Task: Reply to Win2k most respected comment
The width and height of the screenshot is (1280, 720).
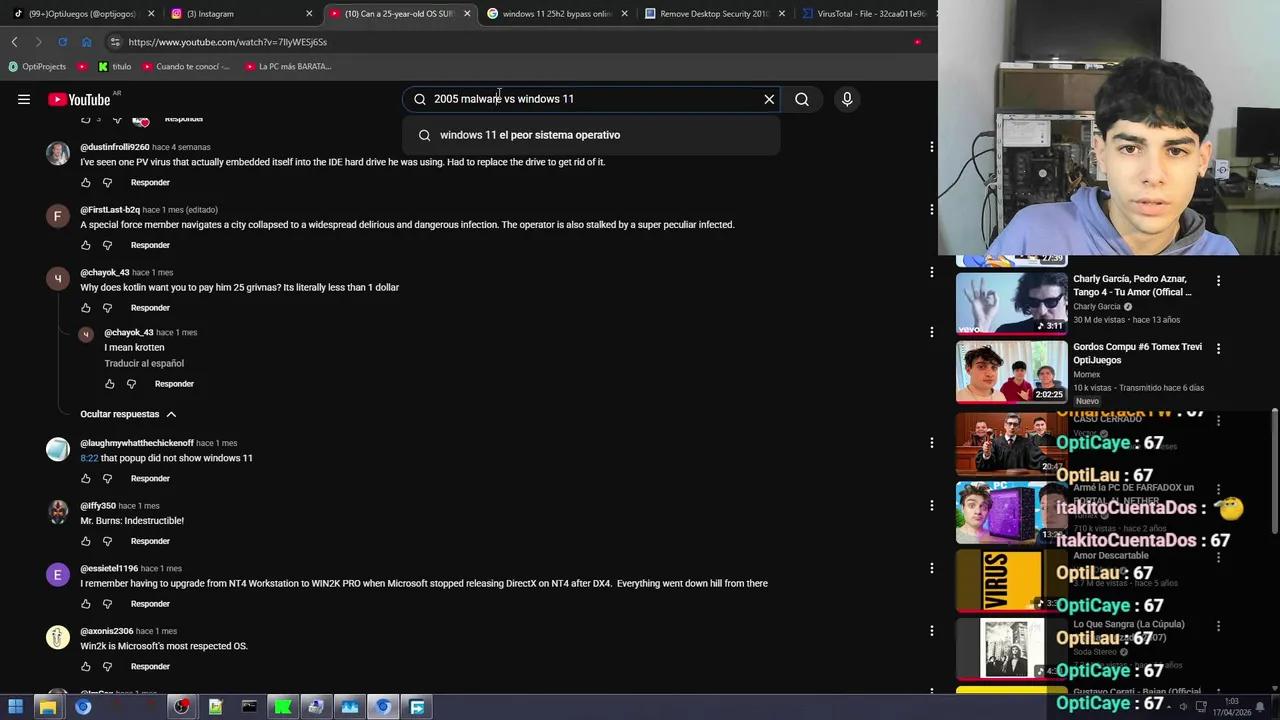Action: point(150,667)
